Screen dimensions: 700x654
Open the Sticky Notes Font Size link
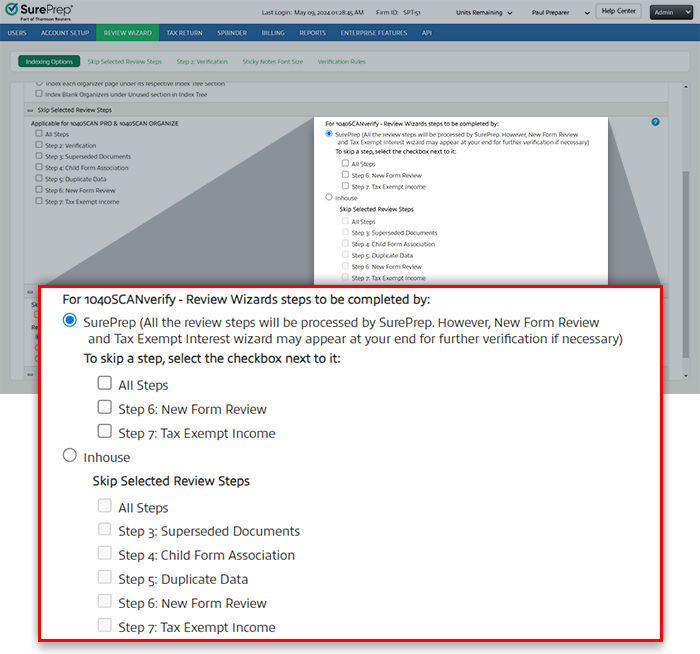coord(271,61)
